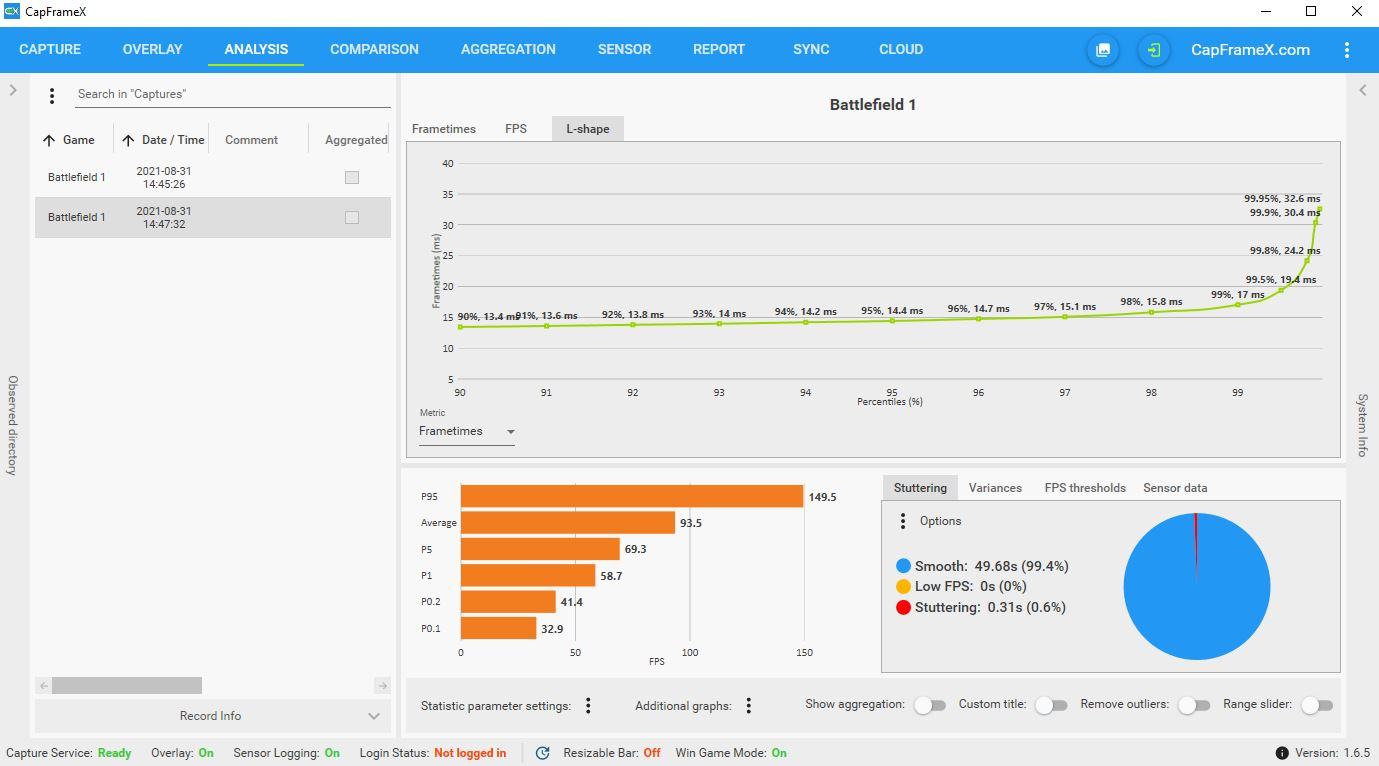Toggle Range slider switch

click(1317, 705)
